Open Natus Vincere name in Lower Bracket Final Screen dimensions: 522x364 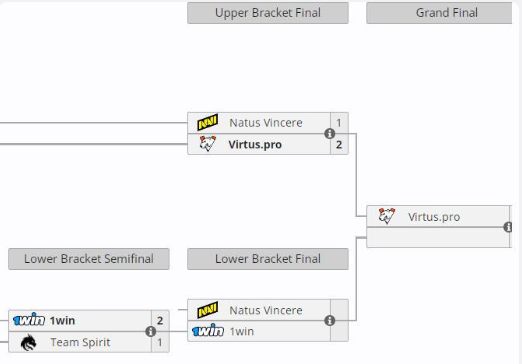pos(266,310)
